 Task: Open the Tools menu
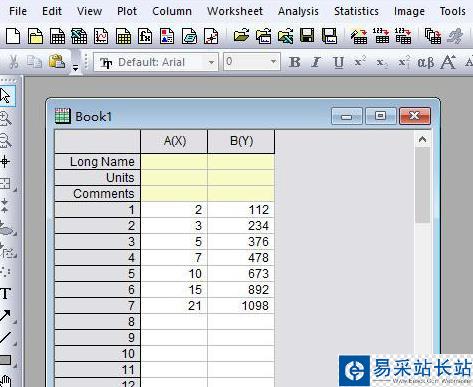(453, 11)
